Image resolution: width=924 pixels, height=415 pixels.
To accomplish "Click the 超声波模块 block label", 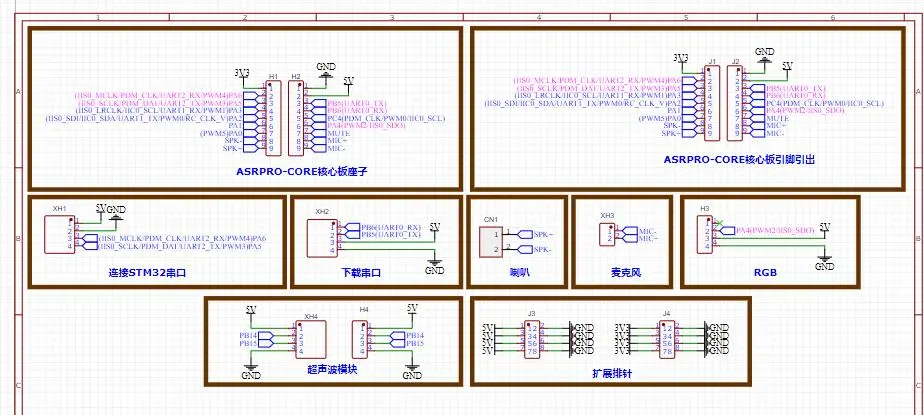I will [334, 370].
